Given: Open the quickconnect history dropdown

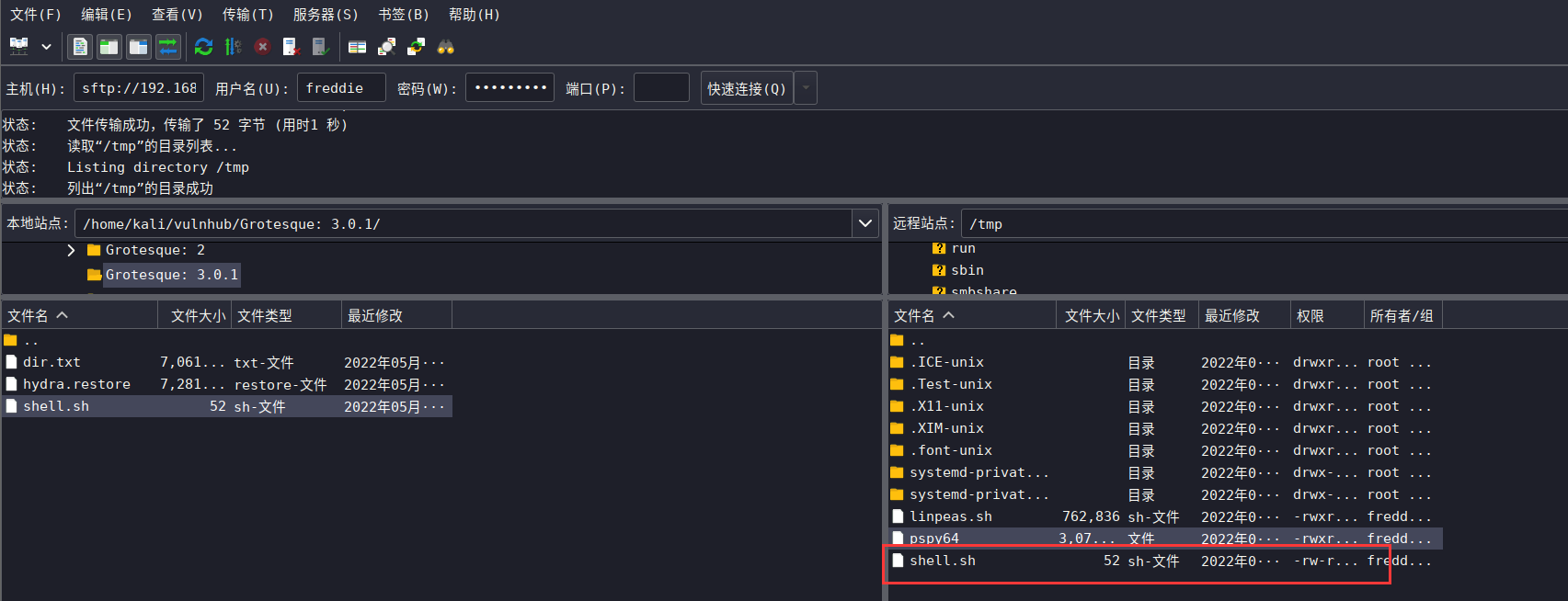Looking at the screenshot, I should tap(806, 88).
